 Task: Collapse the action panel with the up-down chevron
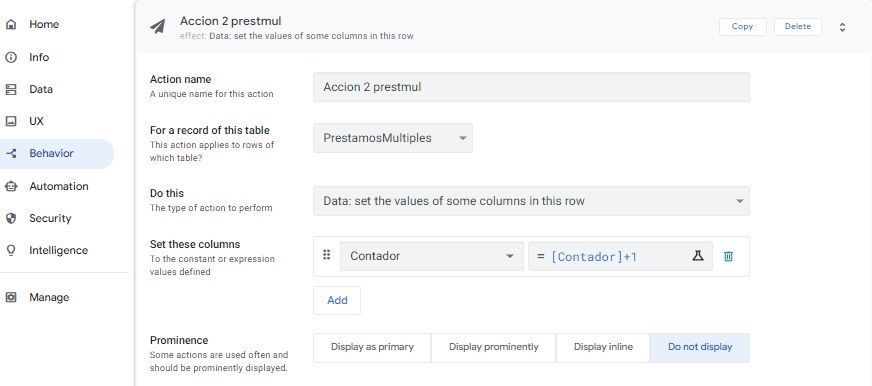[x=842, y=27]
